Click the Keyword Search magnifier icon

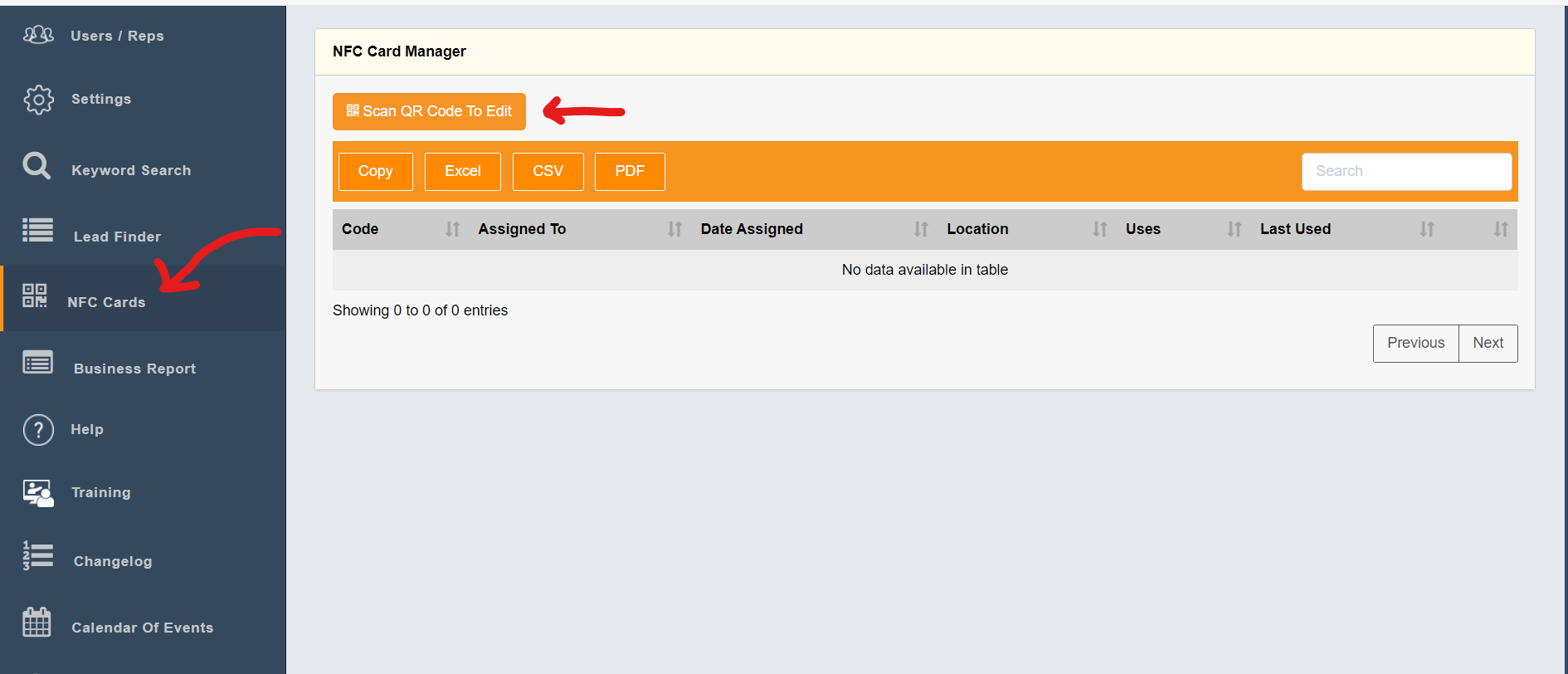pos(37,166)
